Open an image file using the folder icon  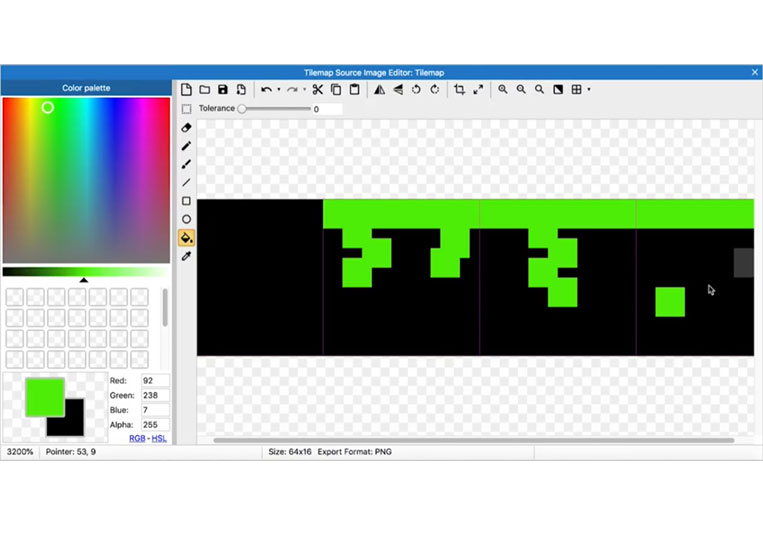pyautogui.click(x=205, y=90)
